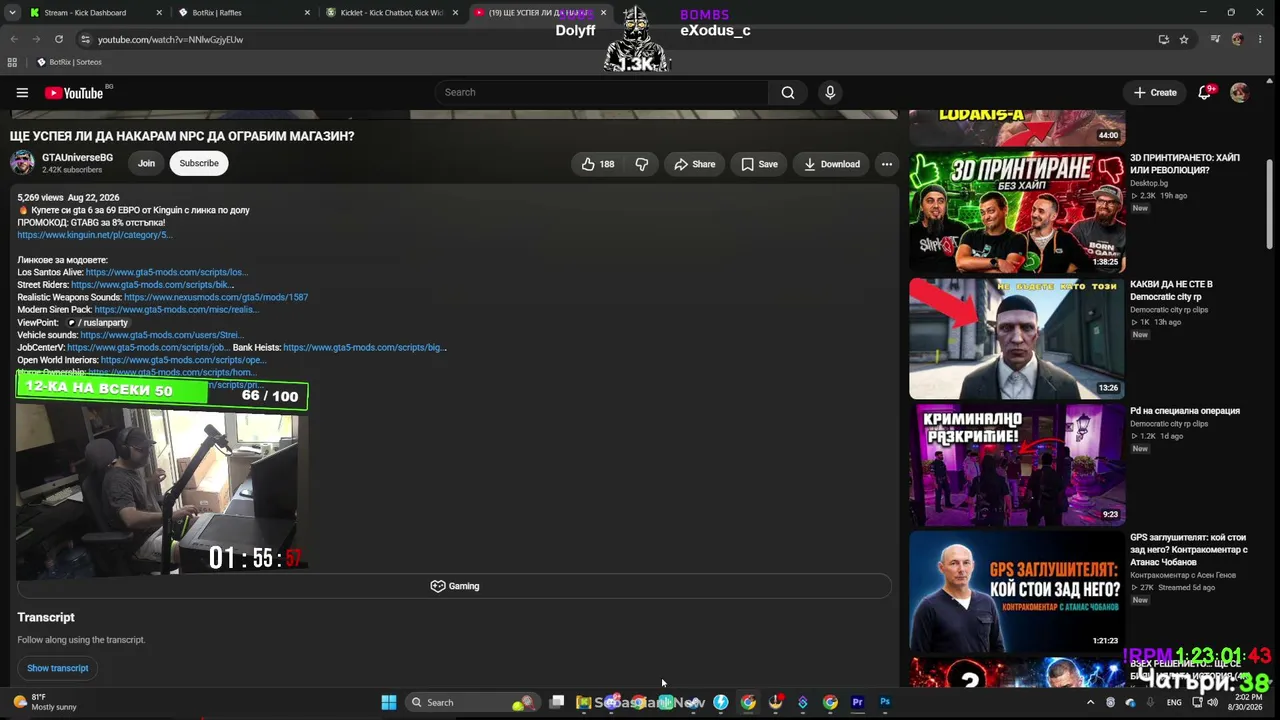Go to the YouTube home logo
Viewport: 1280px width, 720px height.
click(x=74, y=93)
